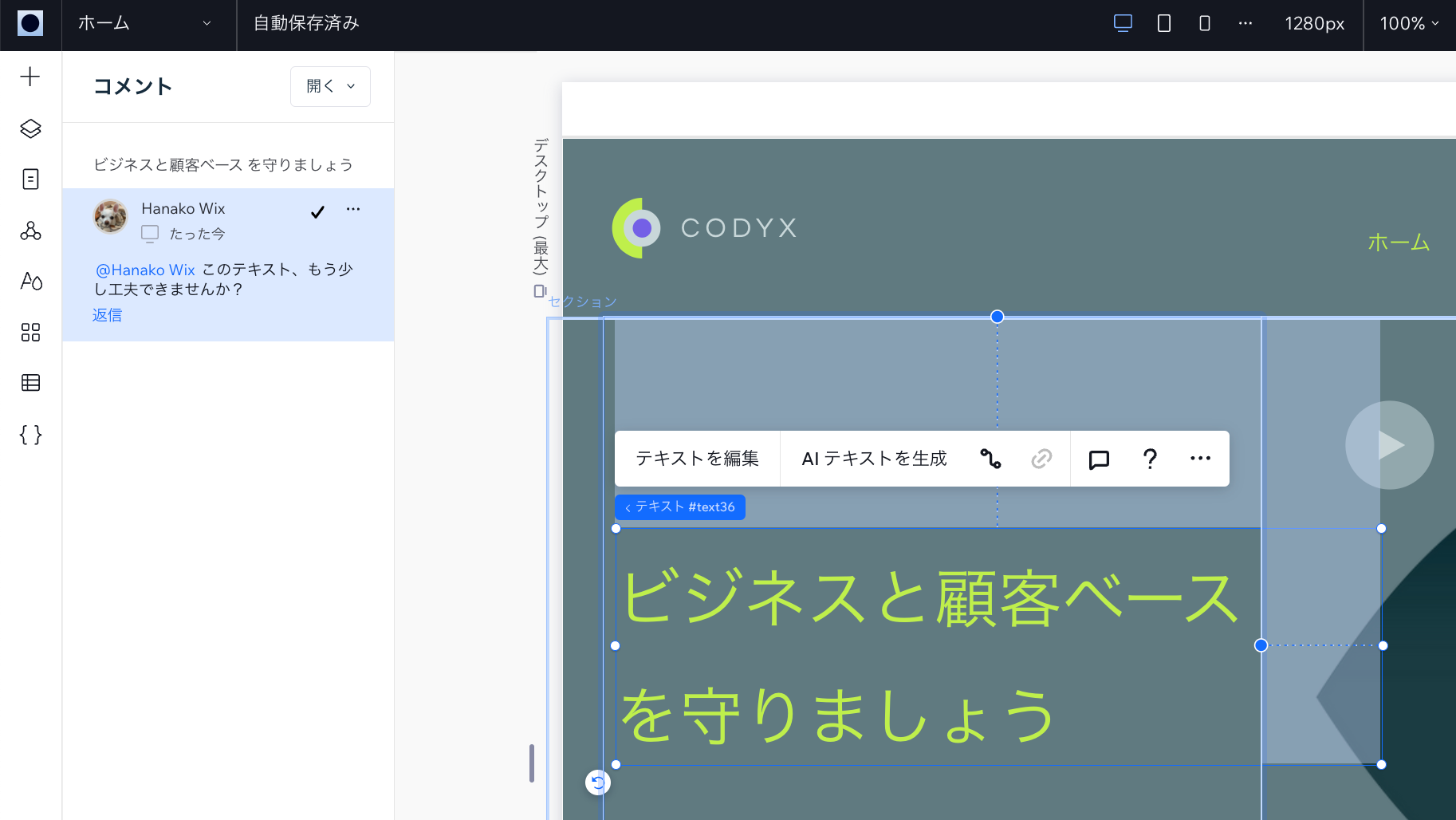The width and height of the screenshot is (1456, 820).
Task: Switch to desktop breakpoint view
Action: [x=1123, y=23]
